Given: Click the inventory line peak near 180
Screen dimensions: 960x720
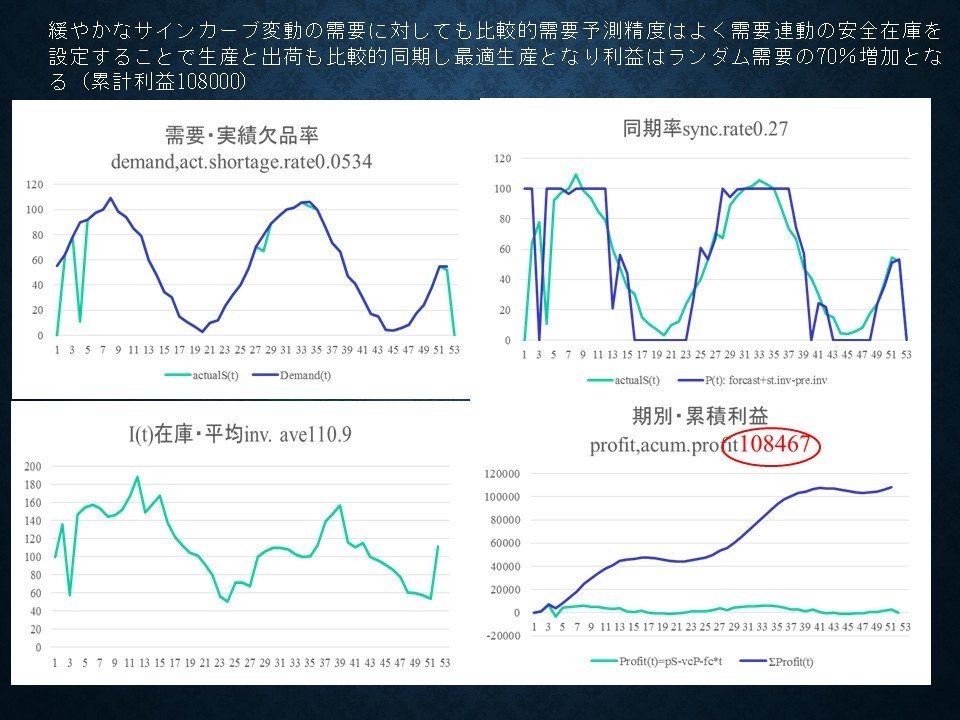Looking at the screenshot, I should tap(137, 477).
